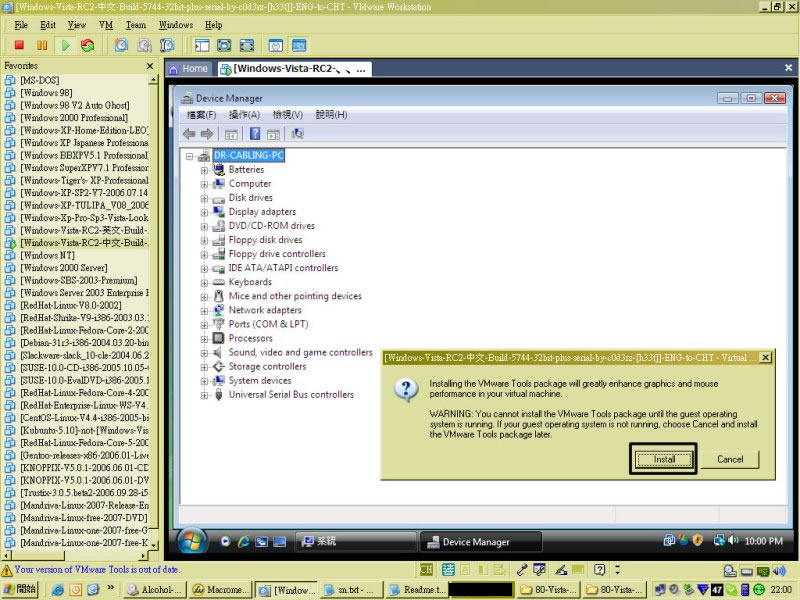Switch to Alcohol on the host taskbar
Image resolution: width=800 pixels, height=600 pixels.
(155, 590)
